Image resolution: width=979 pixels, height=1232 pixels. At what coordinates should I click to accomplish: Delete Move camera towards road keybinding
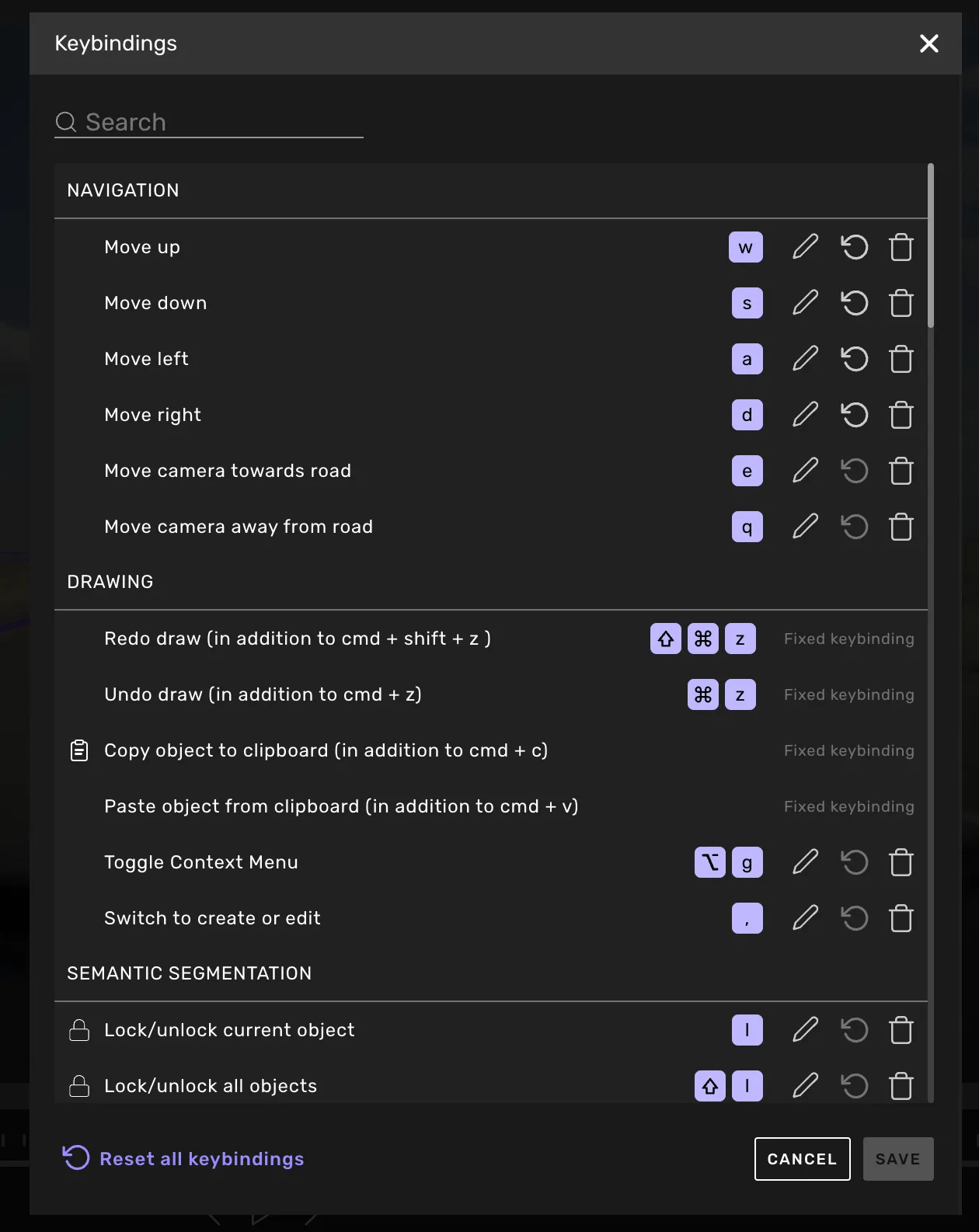pos(901,471)
